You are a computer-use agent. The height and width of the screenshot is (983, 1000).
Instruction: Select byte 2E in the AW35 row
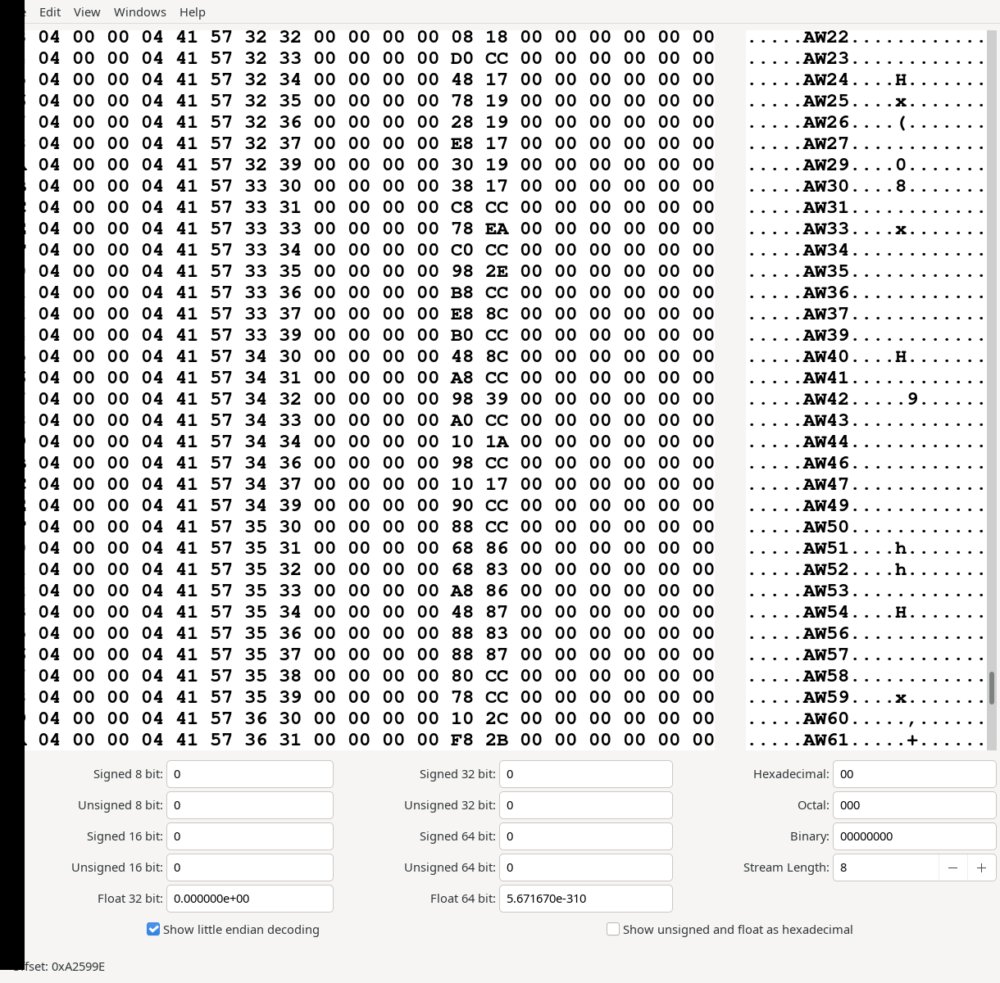pos(496,271)
